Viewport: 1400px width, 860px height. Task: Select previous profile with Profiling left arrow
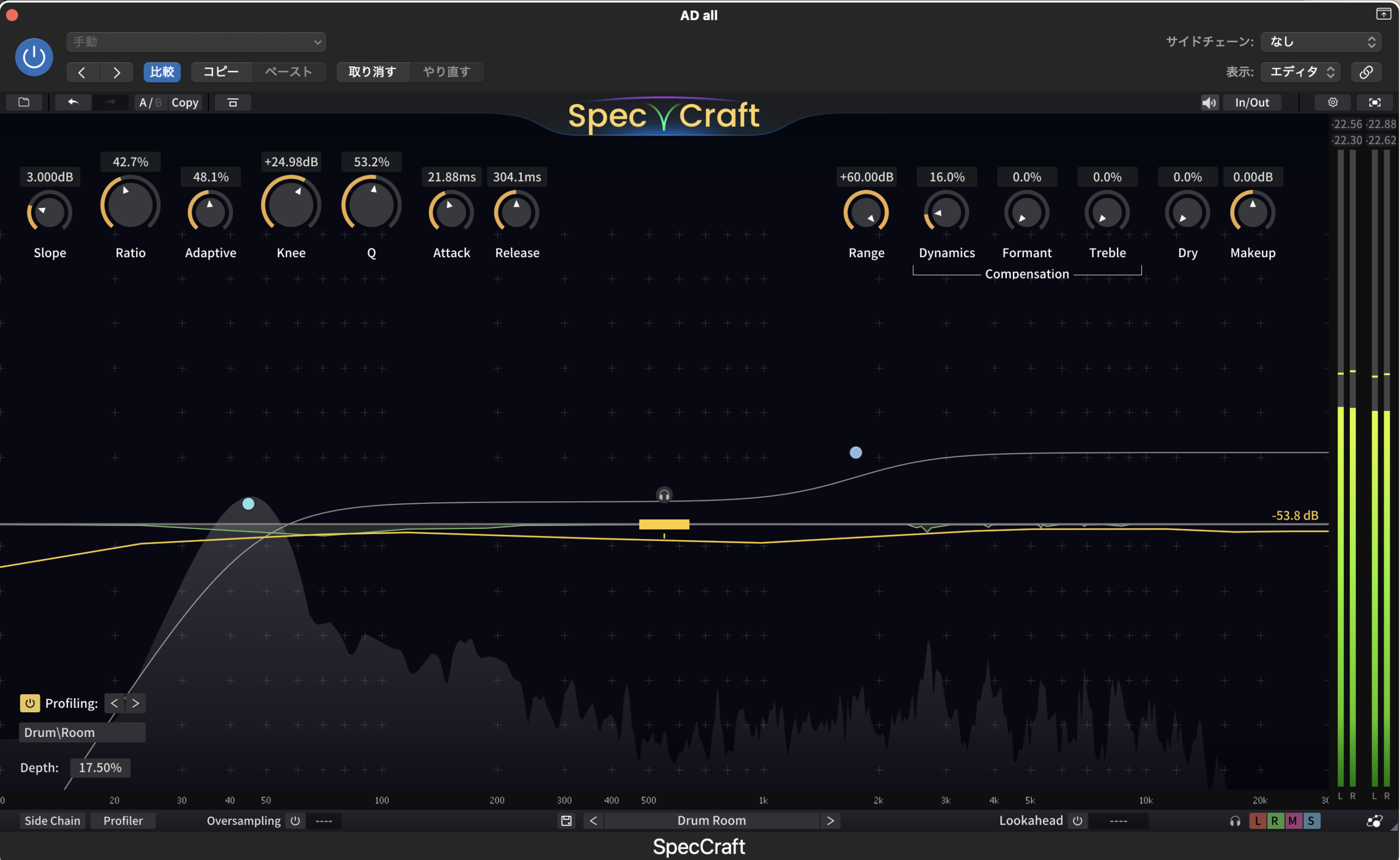click(x=114, y=703)
